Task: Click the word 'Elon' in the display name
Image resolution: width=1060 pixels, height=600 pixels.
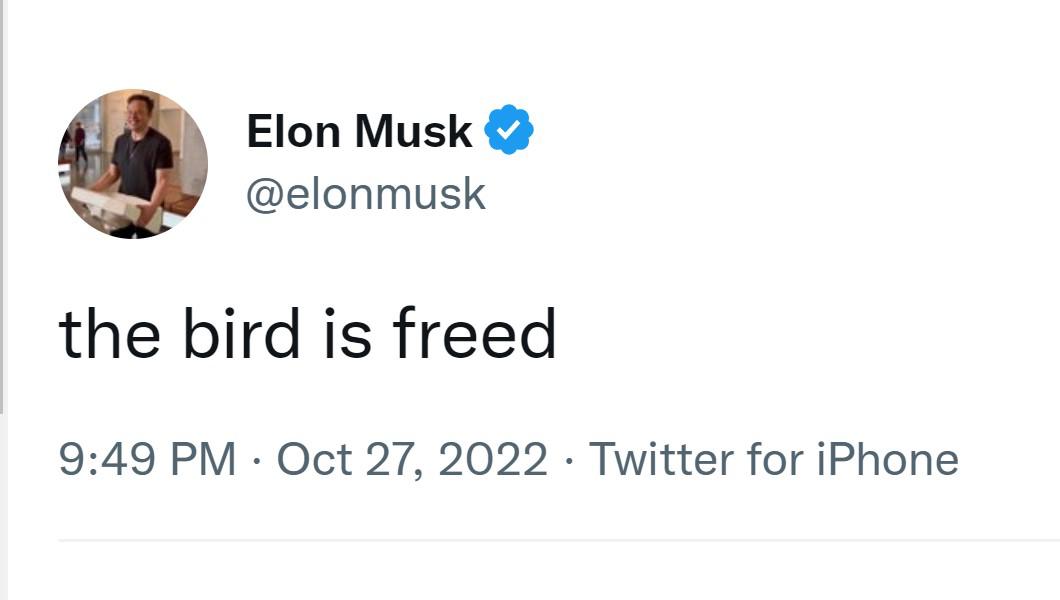Action: coord(293,130)
